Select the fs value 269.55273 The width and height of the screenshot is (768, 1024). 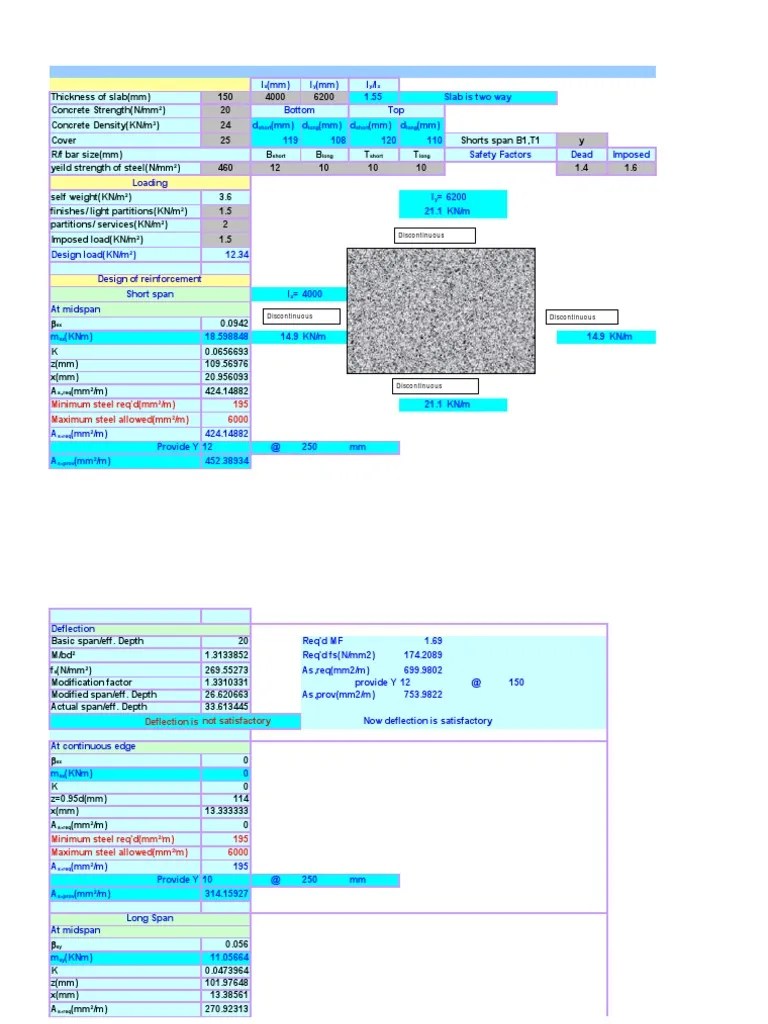click(x=225, y=670)
